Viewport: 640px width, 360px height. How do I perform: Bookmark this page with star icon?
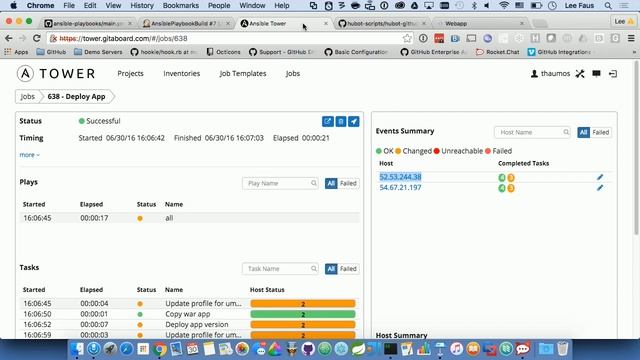point(407,38)
